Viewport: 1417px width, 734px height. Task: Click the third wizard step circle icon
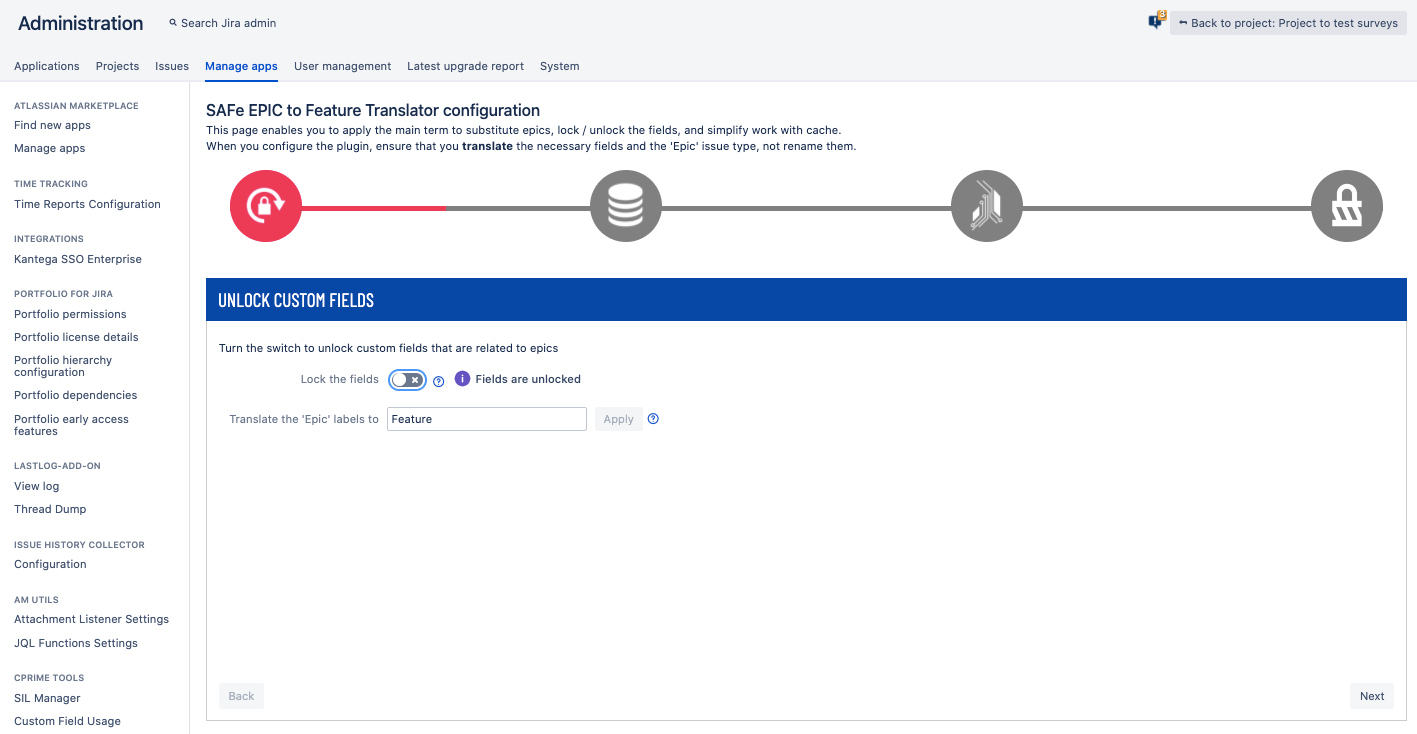coord(987,206)
